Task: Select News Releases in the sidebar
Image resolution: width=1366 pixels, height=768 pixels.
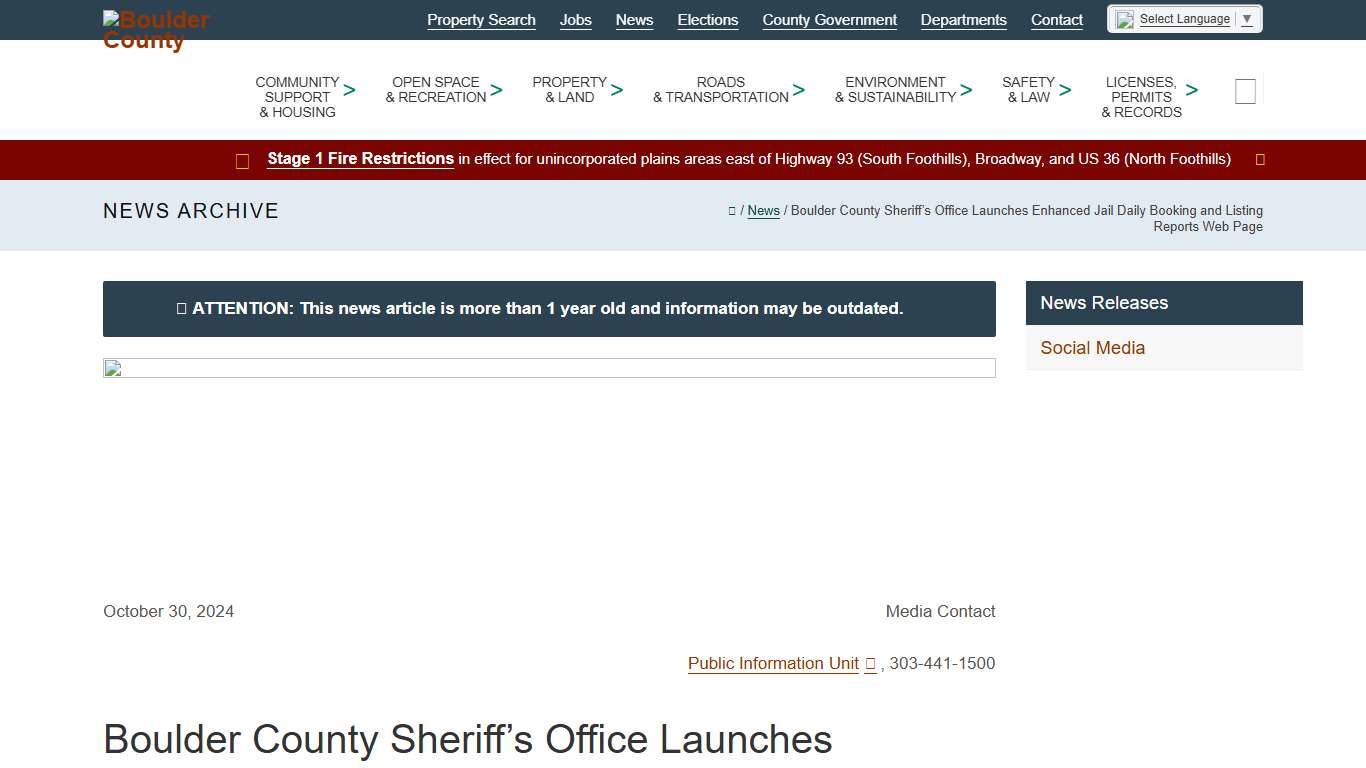Action: tap(1103, 302)
